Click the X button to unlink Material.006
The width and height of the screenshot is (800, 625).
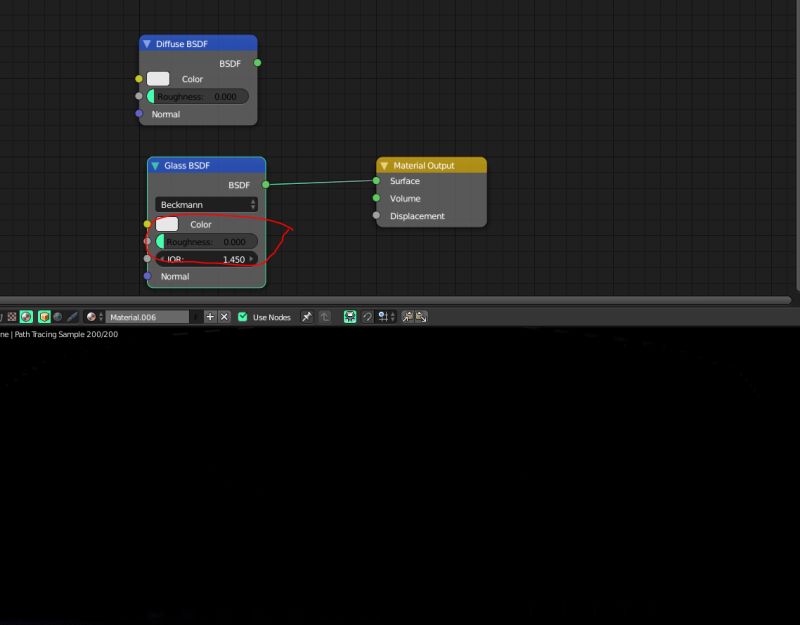224,317
